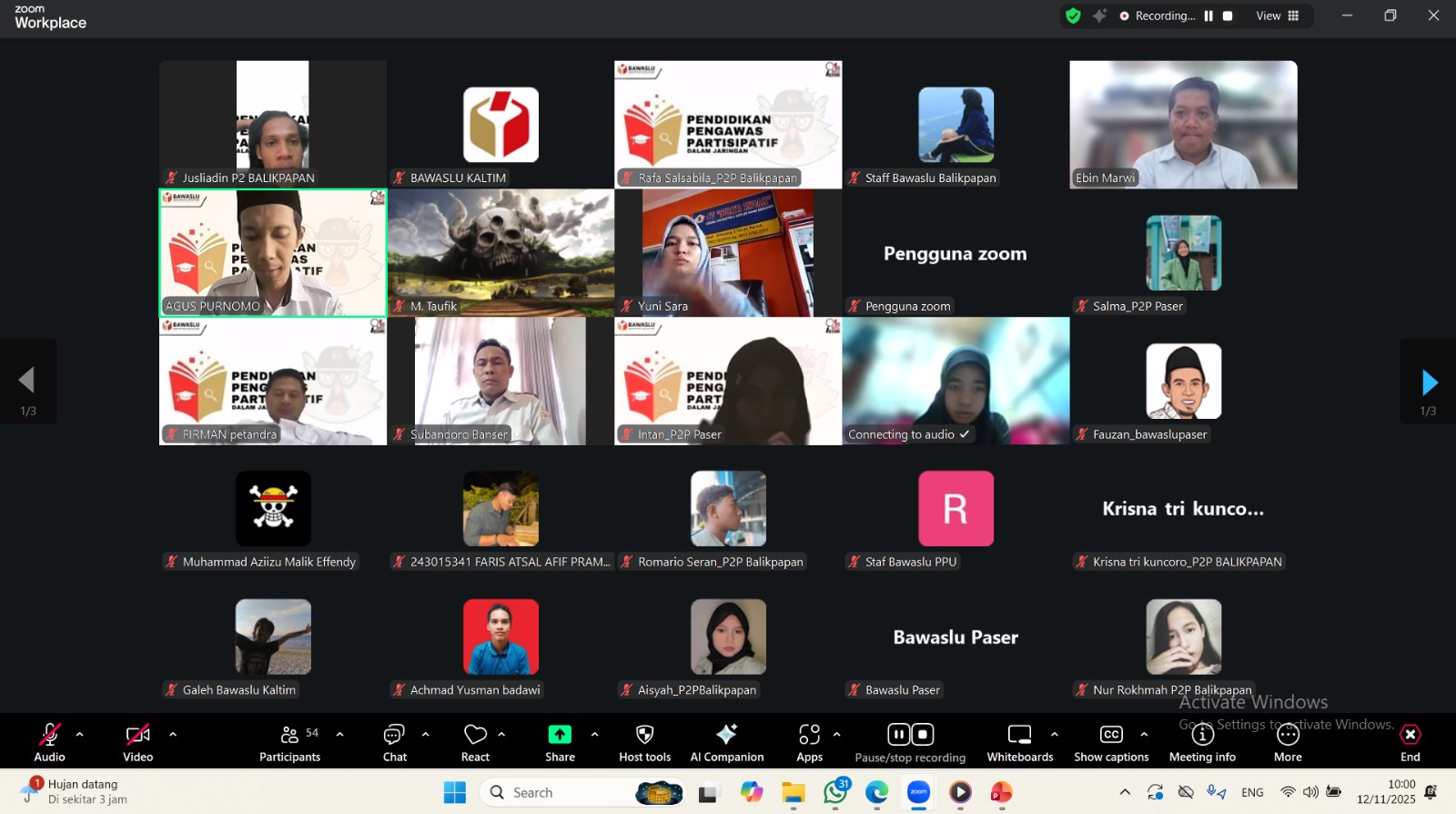1456x814 pixels.
Task: Open the volume control in the tray
Action: 1310,792
